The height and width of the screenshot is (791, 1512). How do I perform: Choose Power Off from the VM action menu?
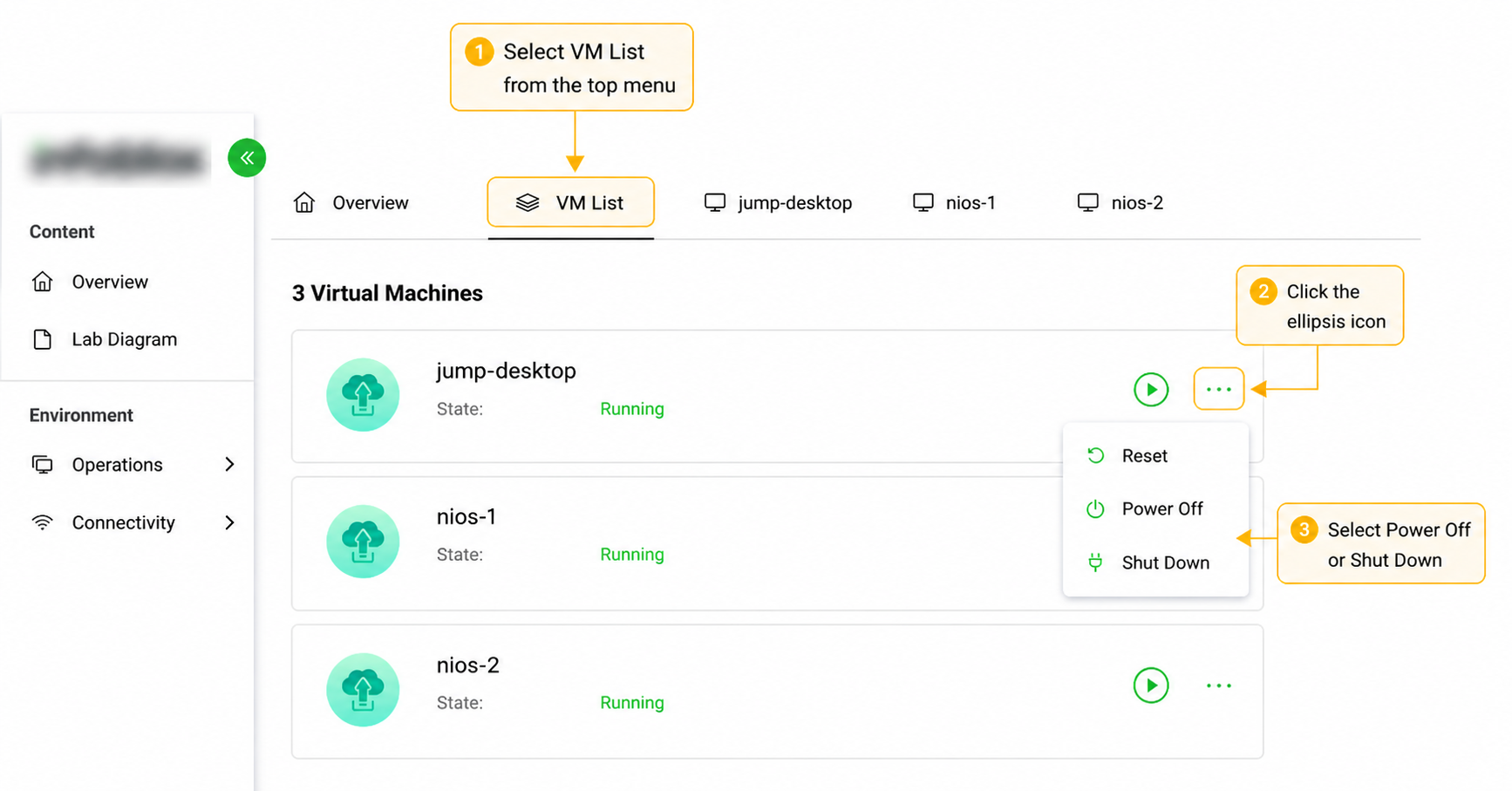click(1156, 509)
